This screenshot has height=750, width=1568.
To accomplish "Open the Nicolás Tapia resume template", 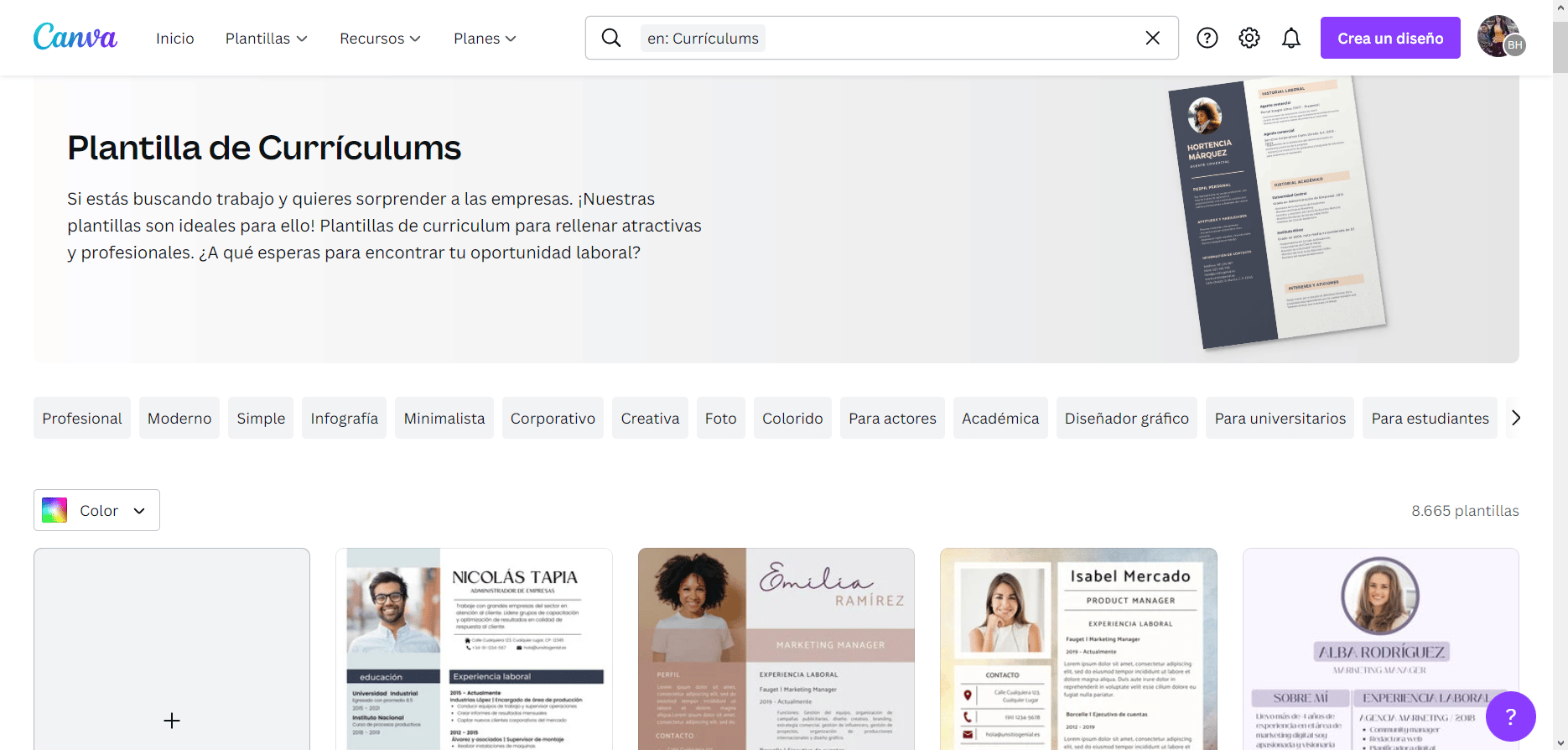I will [474, 649].
